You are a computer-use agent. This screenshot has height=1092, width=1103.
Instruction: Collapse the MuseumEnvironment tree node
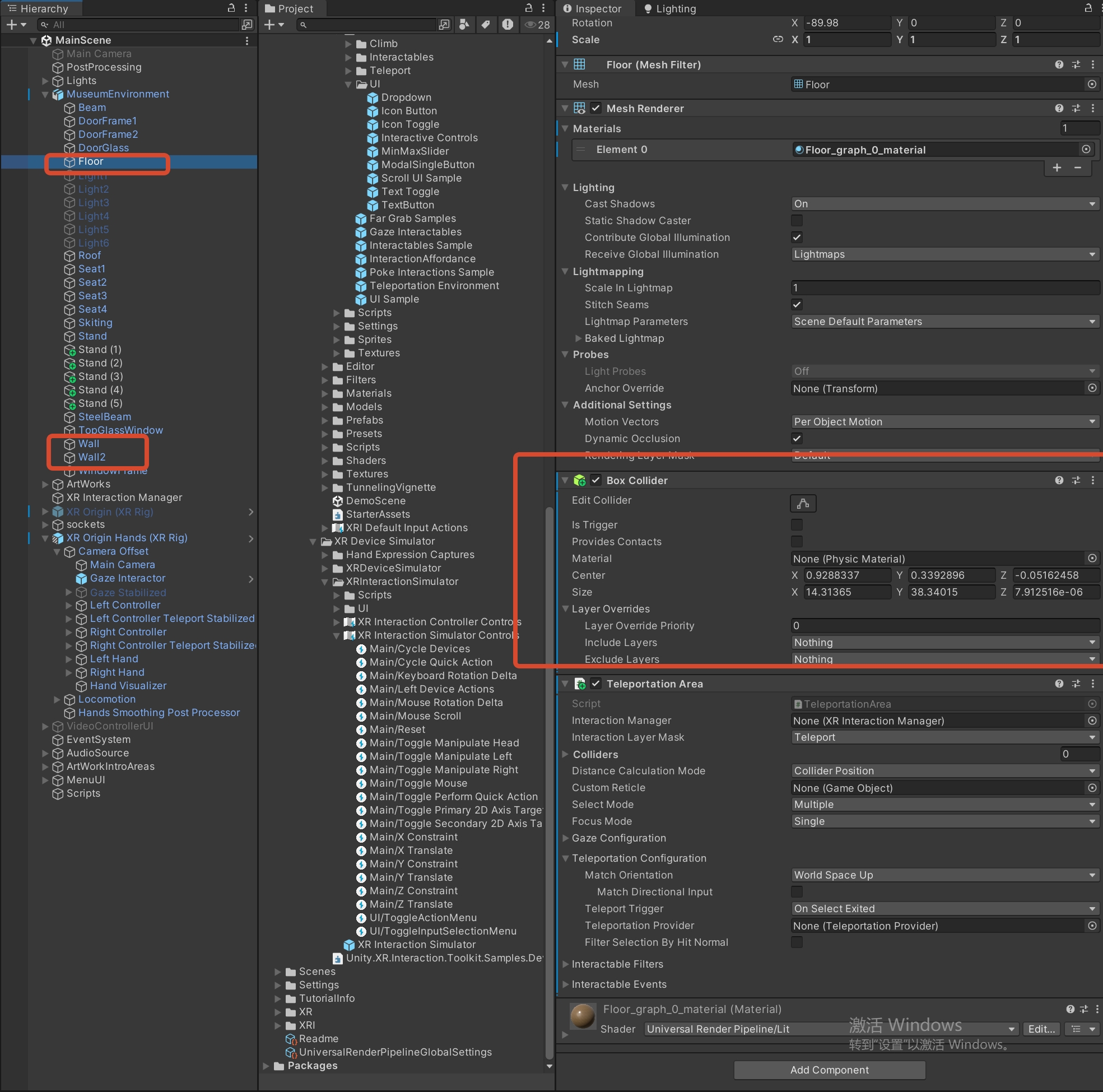coord(45,94)
